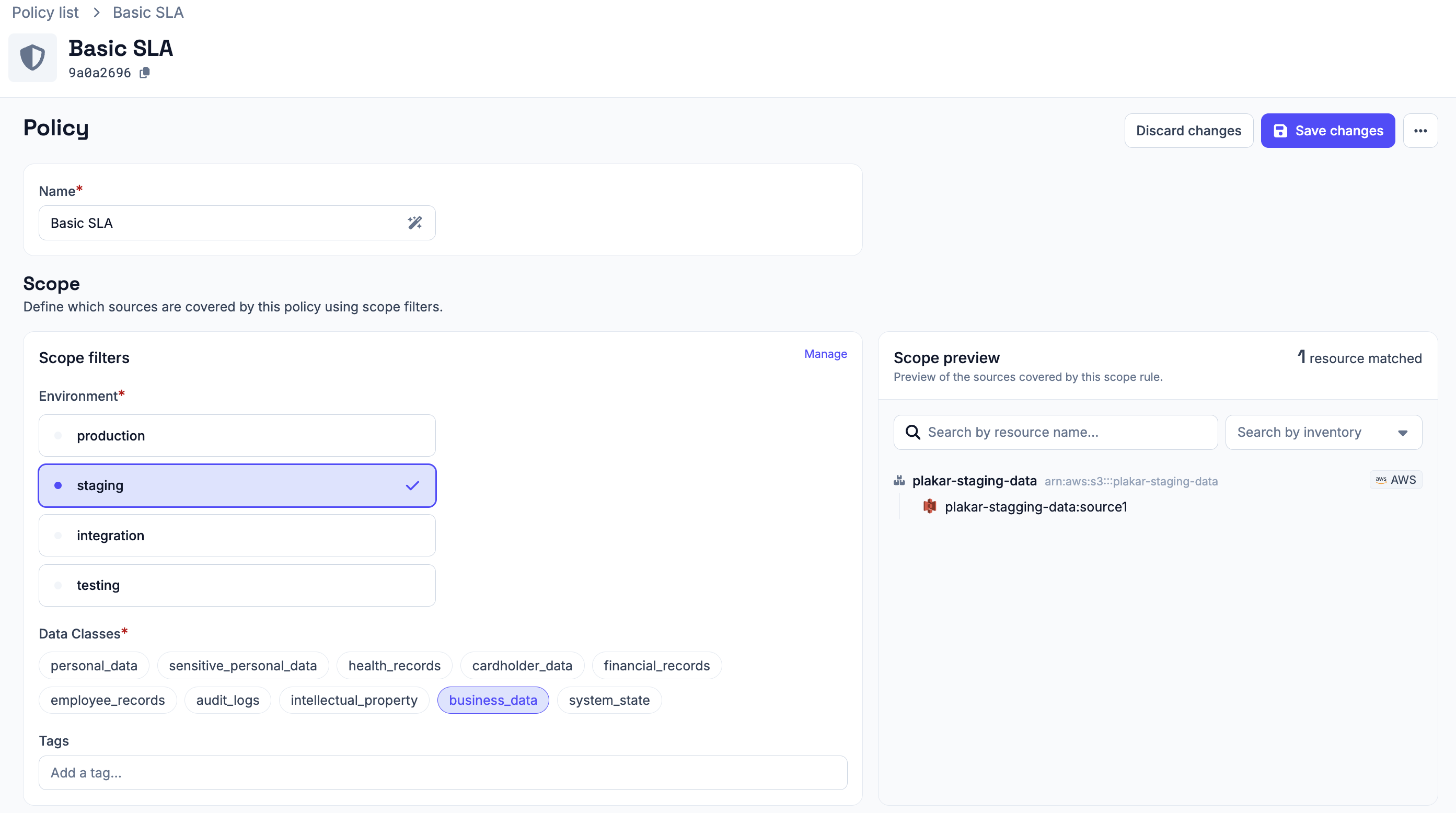Select the plakar-staging-data resource row

tap(1158, 480)
